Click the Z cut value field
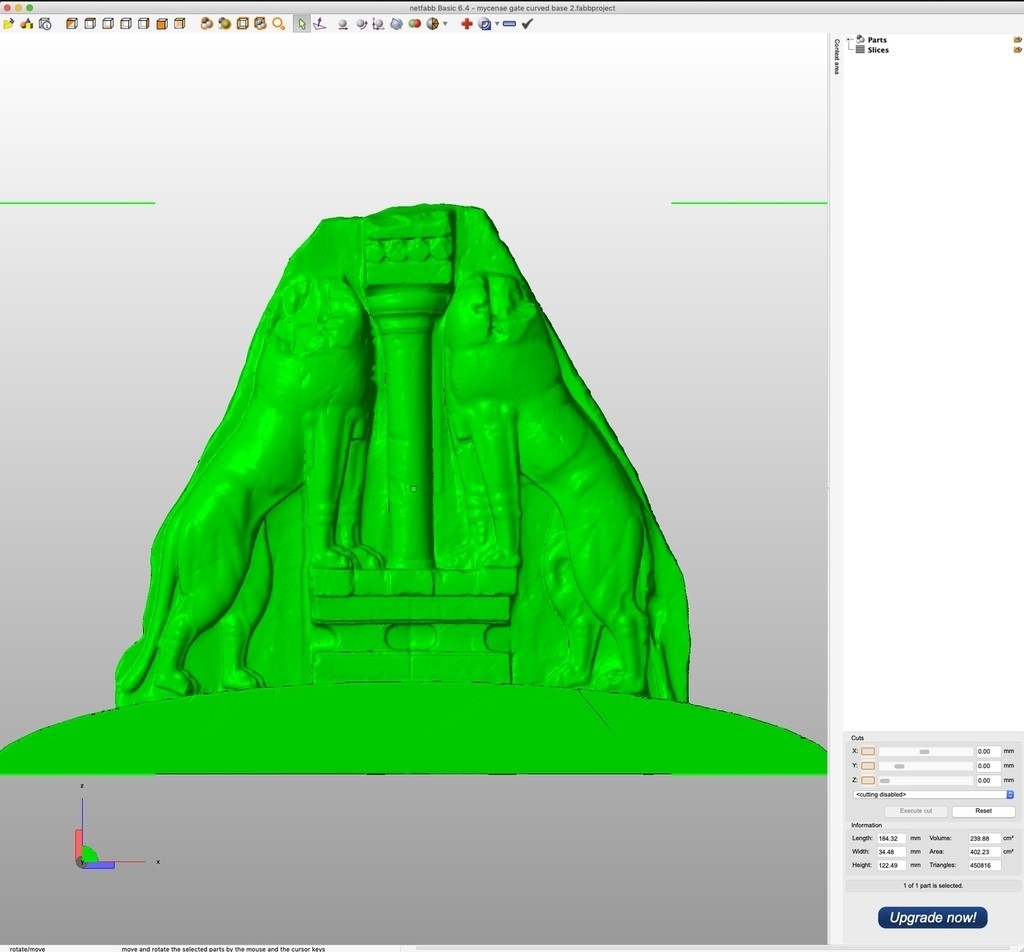The height and width of the screenshot is (952, 1024). coord(987,780)
